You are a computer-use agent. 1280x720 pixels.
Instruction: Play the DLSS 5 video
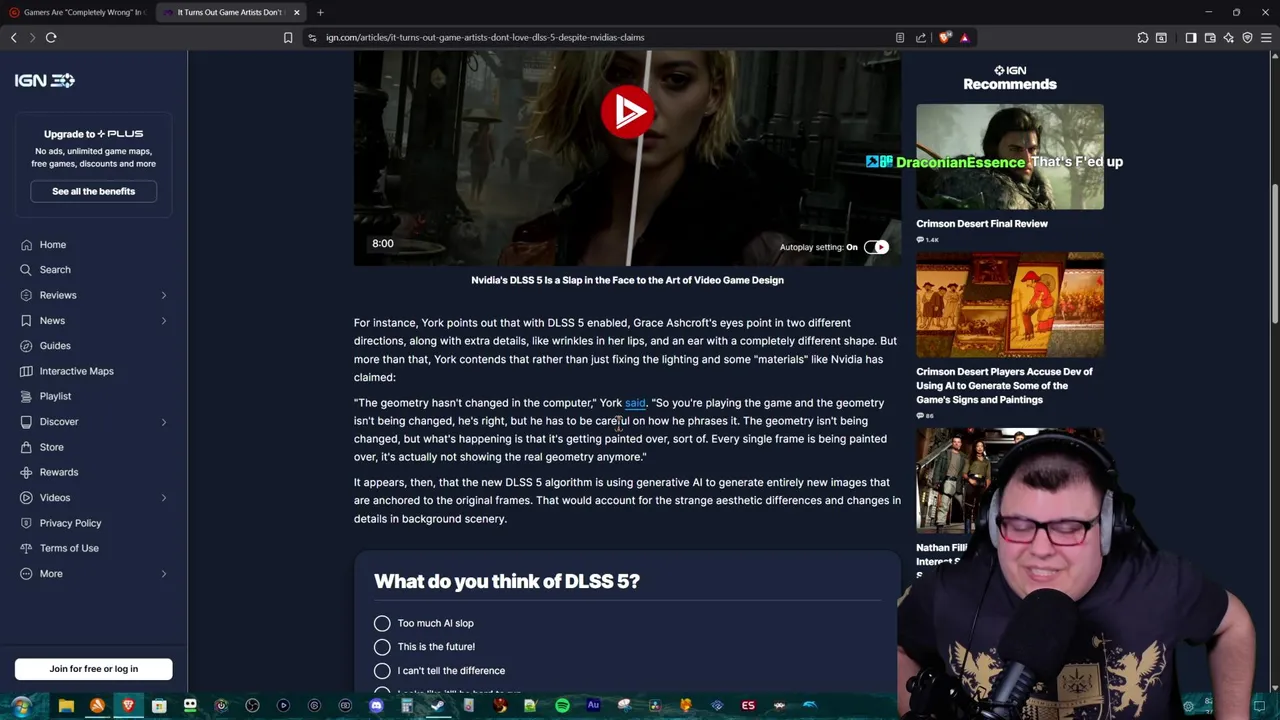point(627,111)
